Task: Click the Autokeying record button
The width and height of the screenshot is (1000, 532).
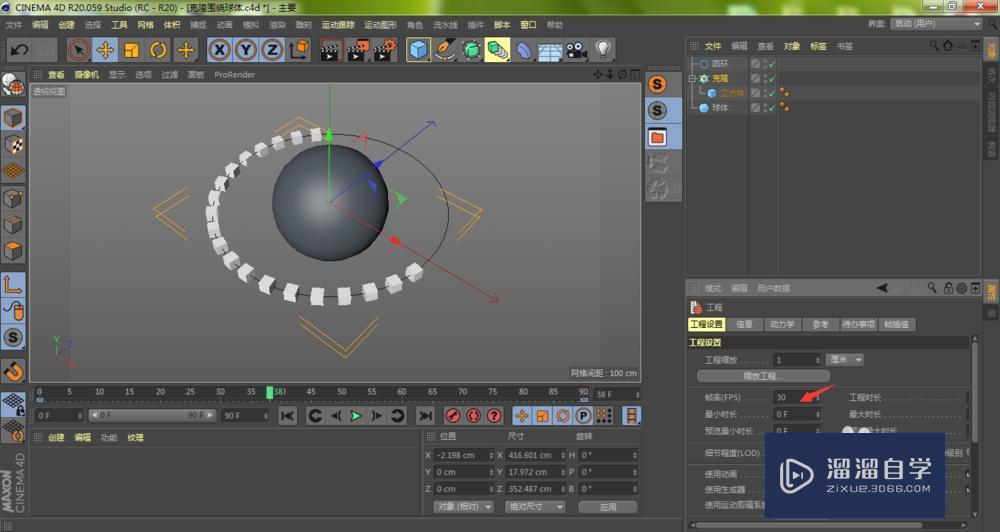Action: click(473, 416)
